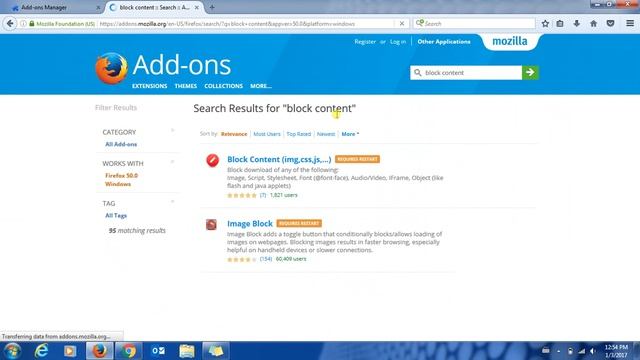
Task: Open the Image Block add-on page
Action: click(x=250, y=224)
